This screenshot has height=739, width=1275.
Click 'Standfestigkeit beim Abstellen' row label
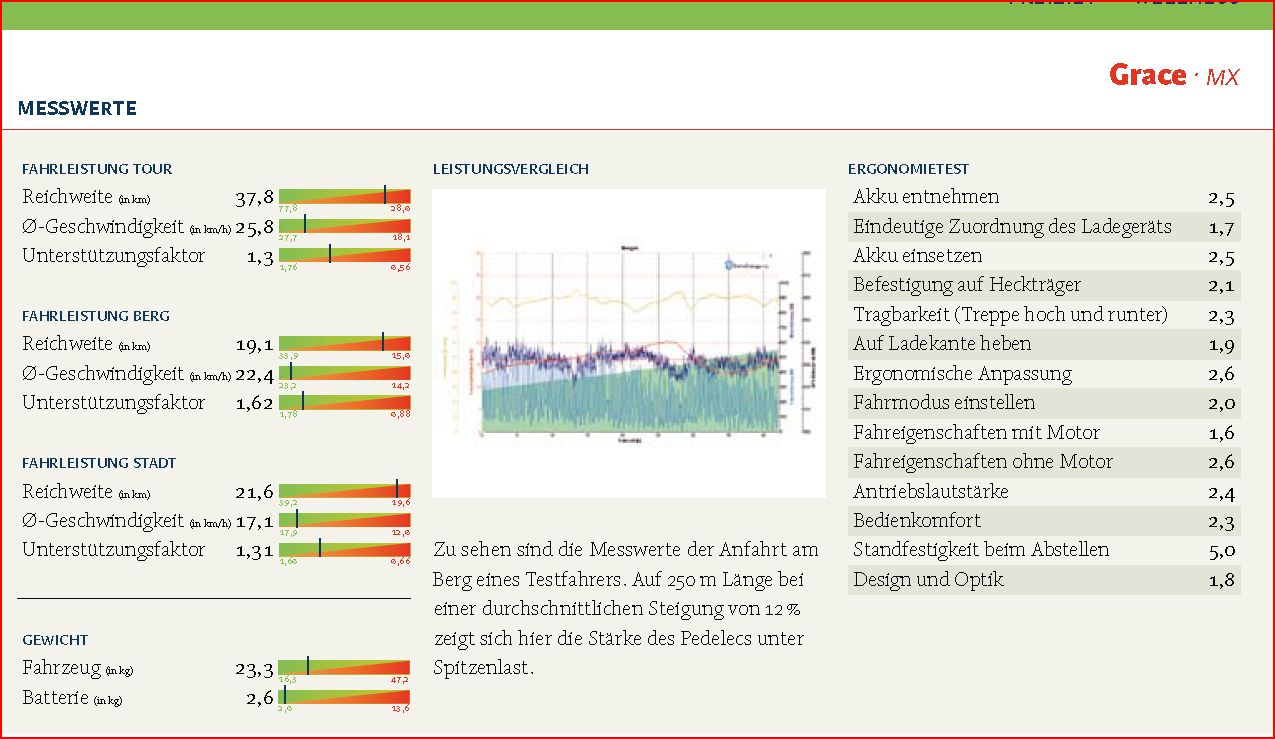pos(981,550)
